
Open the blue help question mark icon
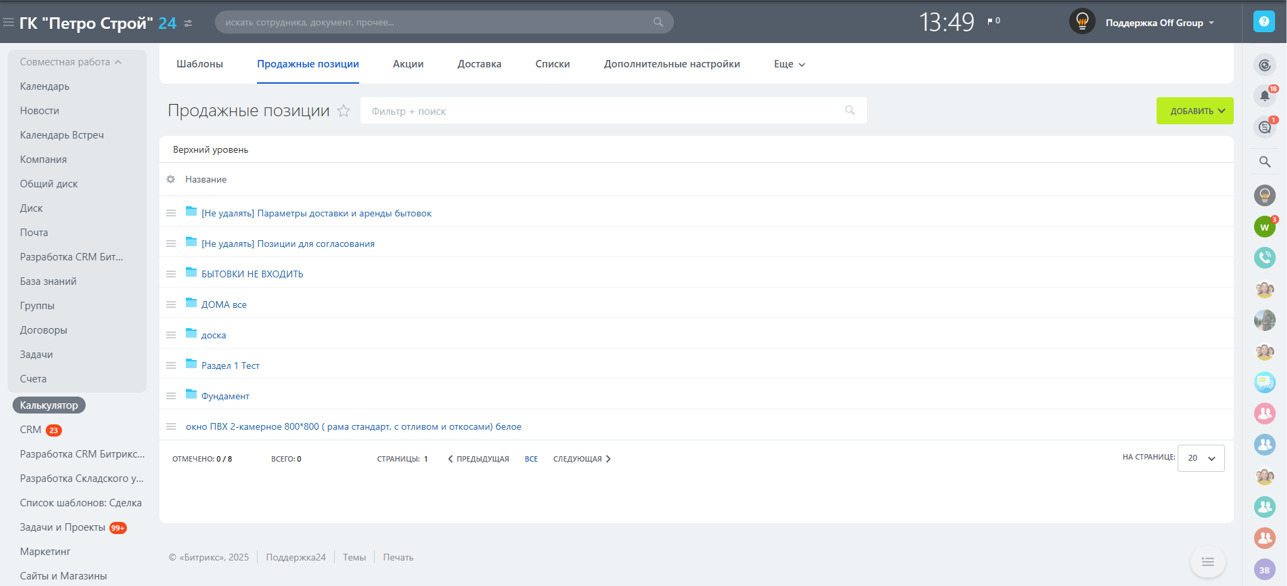(1264, 22)
